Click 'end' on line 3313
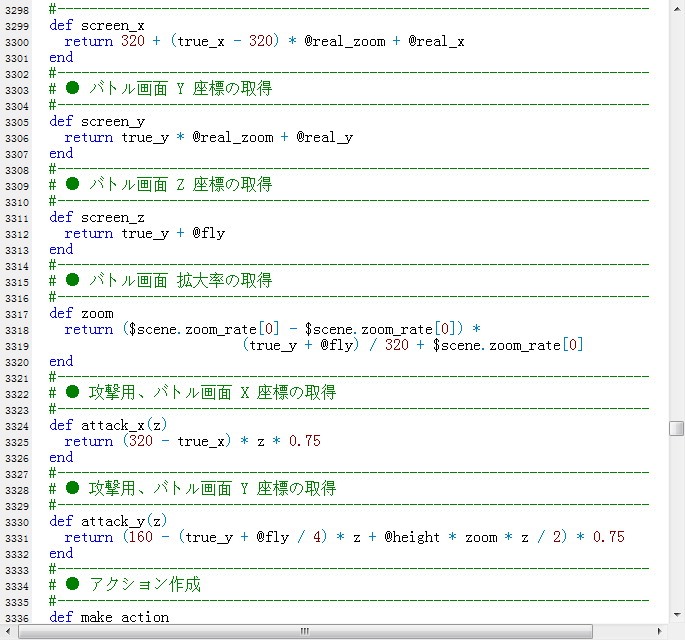Screen dimensions: 685x640 click(x=61, y=250)
